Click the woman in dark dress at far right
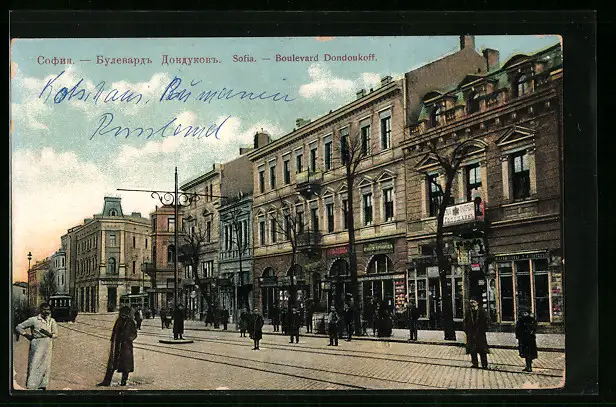This screenshot has height=407, width=616. (526, 338)
